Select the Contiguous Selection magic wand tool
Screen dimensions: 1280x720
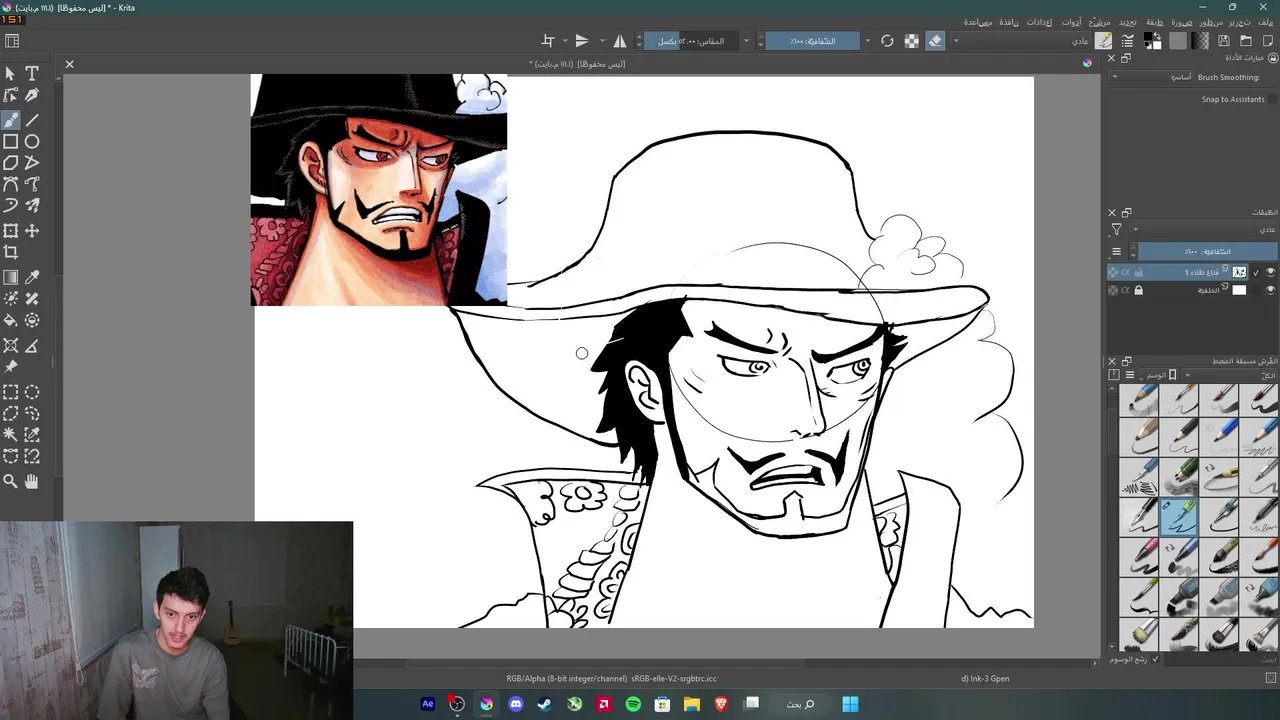pos(11,434)
